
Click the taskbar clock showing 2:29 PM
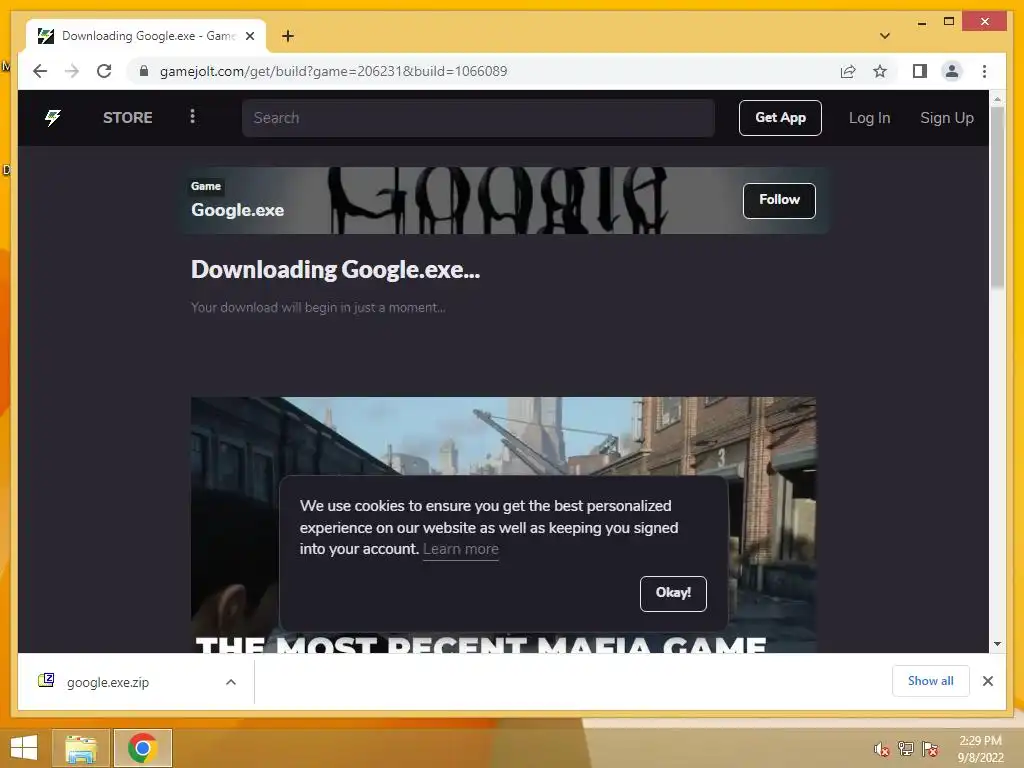tap(980, 749)
